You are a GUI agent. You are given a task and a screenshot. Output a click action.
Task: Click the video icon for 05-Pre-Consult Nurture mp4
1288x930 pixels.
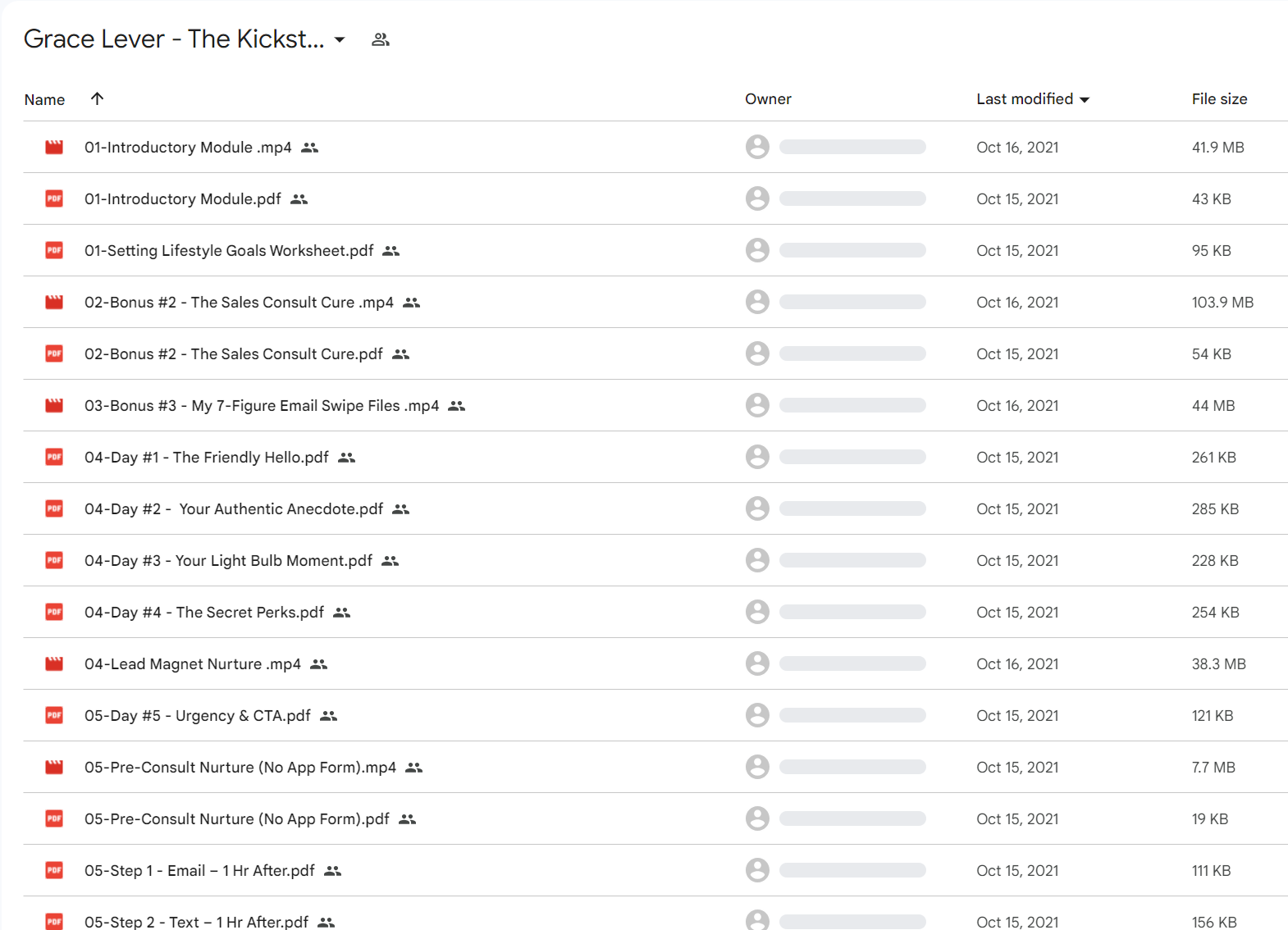(54, 768)
